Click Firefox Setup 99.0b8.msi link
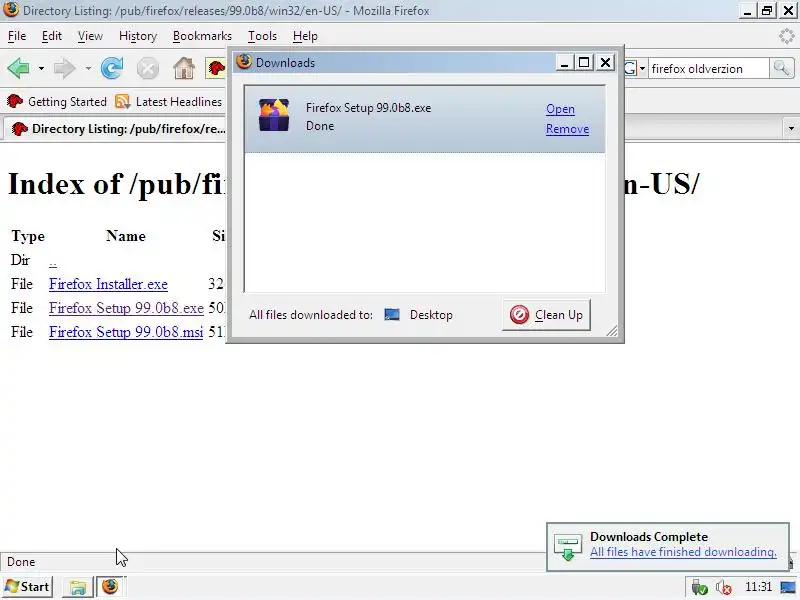Screen dimensions: 800x600 pos(126,332)
